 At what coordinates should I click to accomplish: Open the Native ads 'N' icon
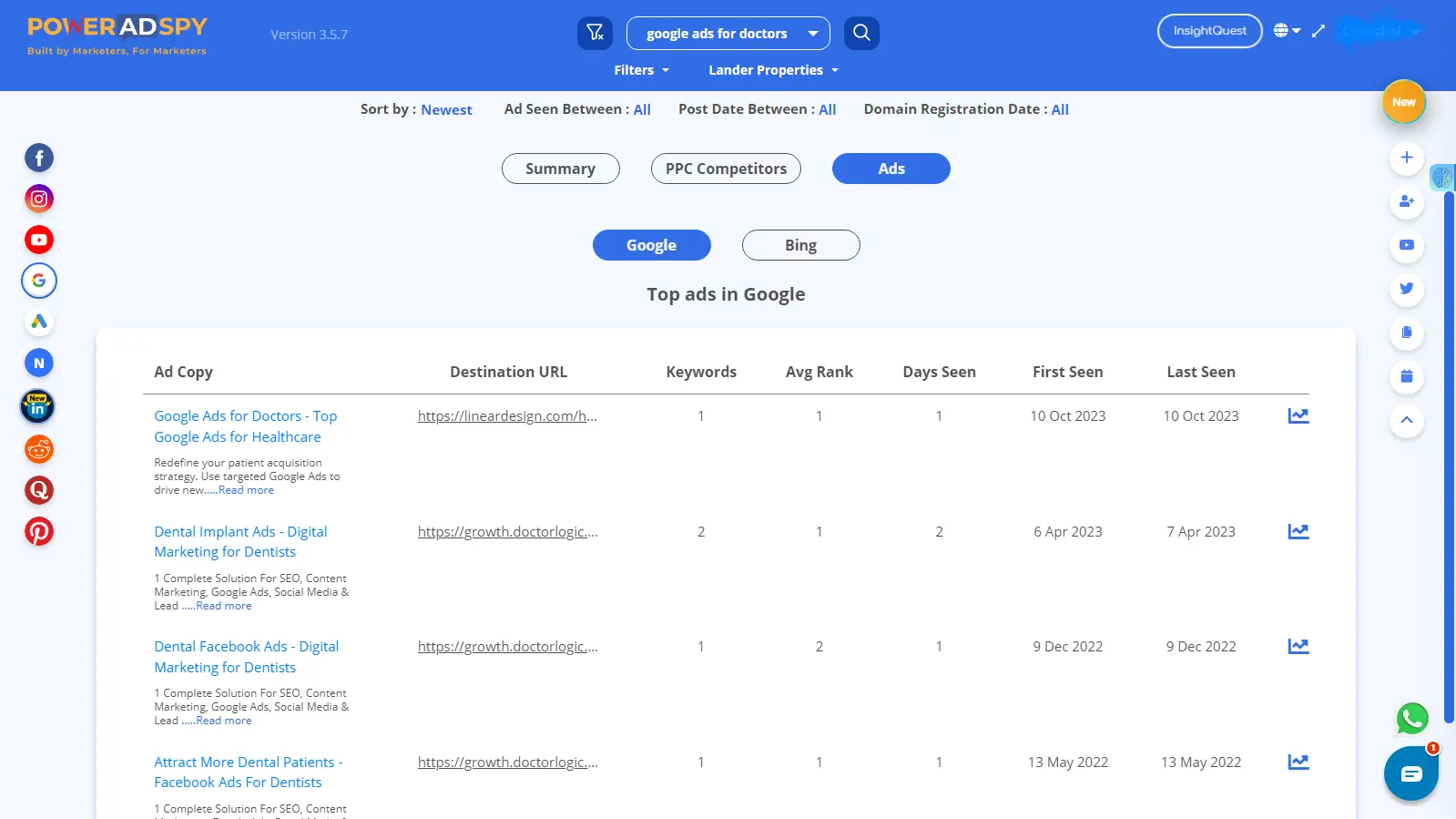[x=38, y=363]
